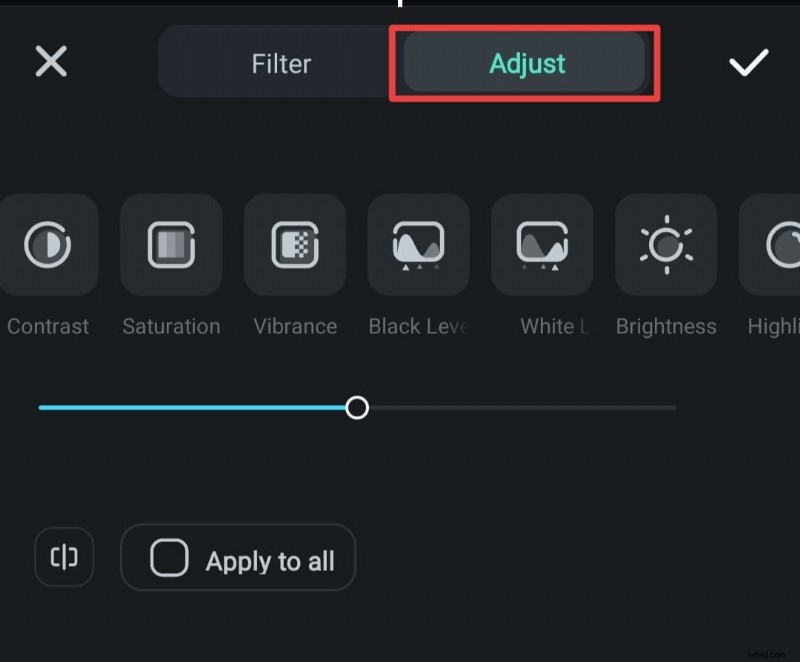Open the Vibrance adjustment tool
Image resolution: width=800 pixels, height=662 pixels.
point(295,246)
